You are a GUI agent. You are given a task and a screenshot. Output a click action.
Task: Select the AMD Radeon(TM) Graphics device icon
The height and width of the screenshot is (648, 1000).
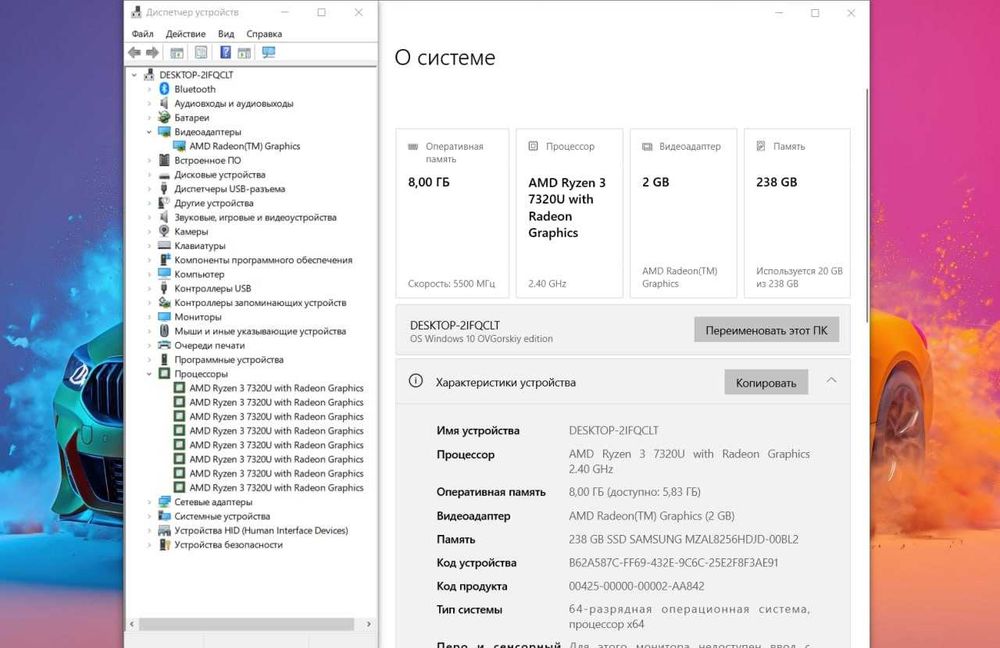click(x=179, y=146)
